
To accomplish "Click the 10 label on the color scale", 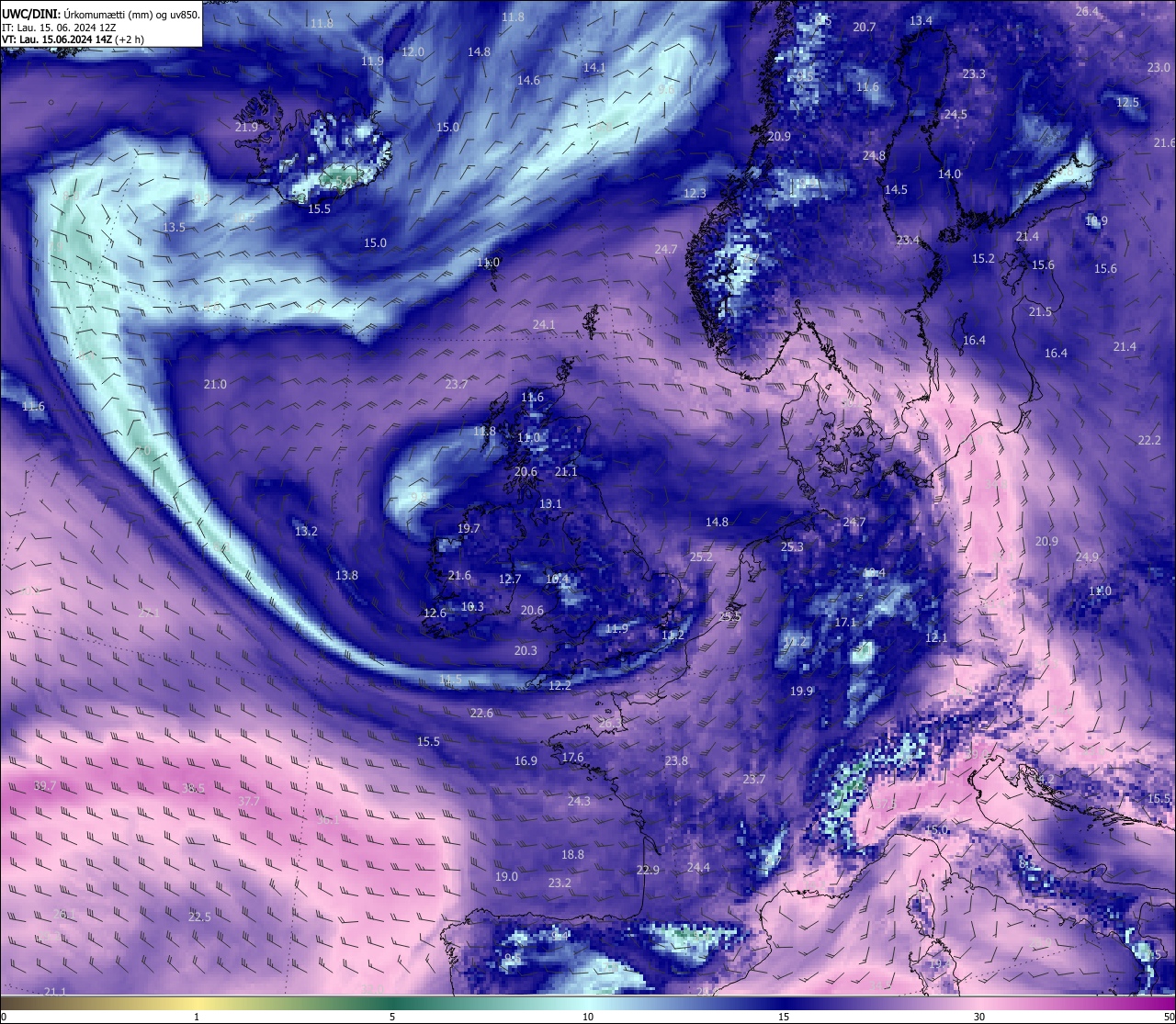I will coord(588,1017).
